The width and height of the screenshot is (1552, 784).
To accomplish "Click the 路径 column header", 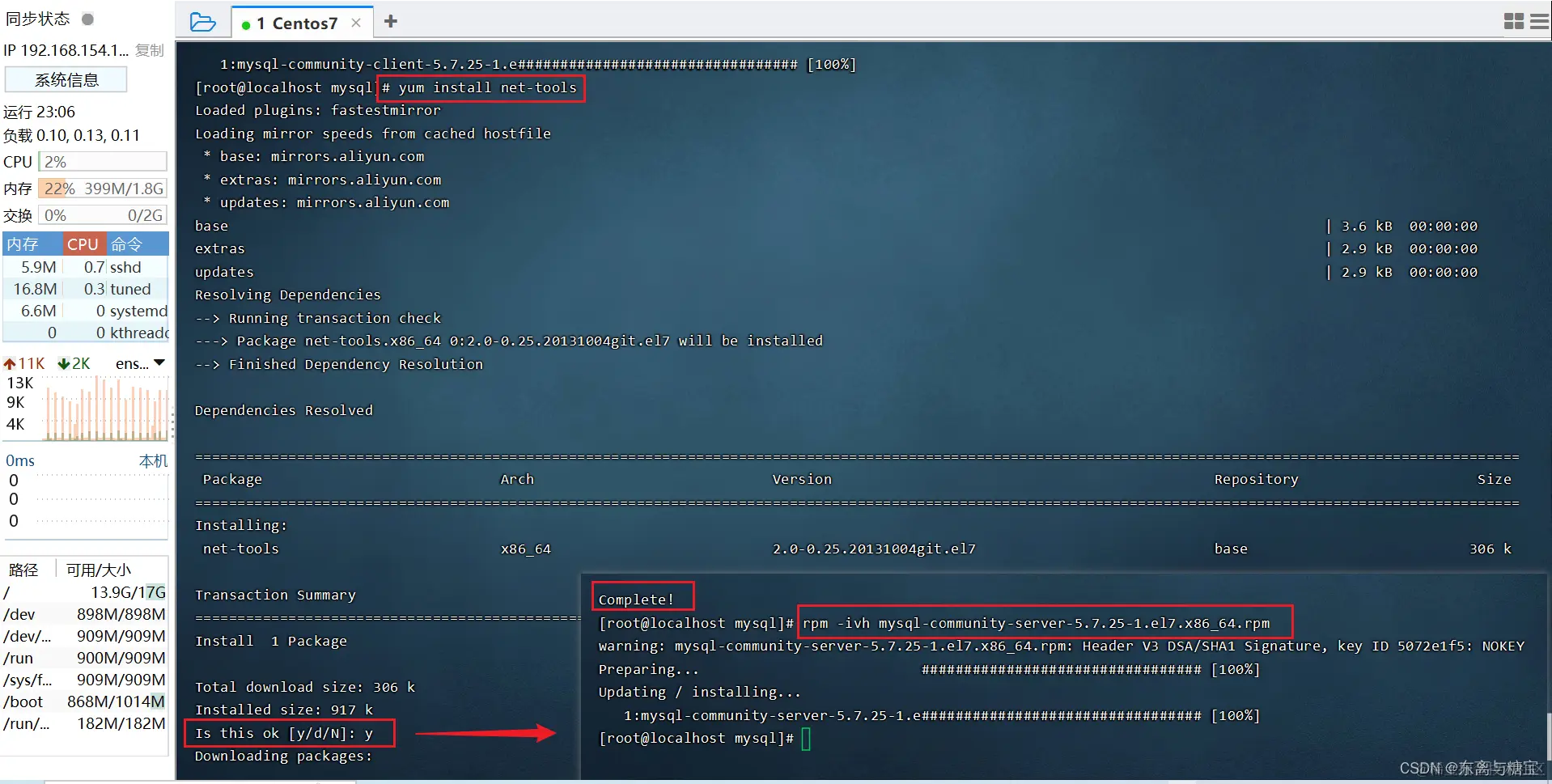I will (23, 570).
